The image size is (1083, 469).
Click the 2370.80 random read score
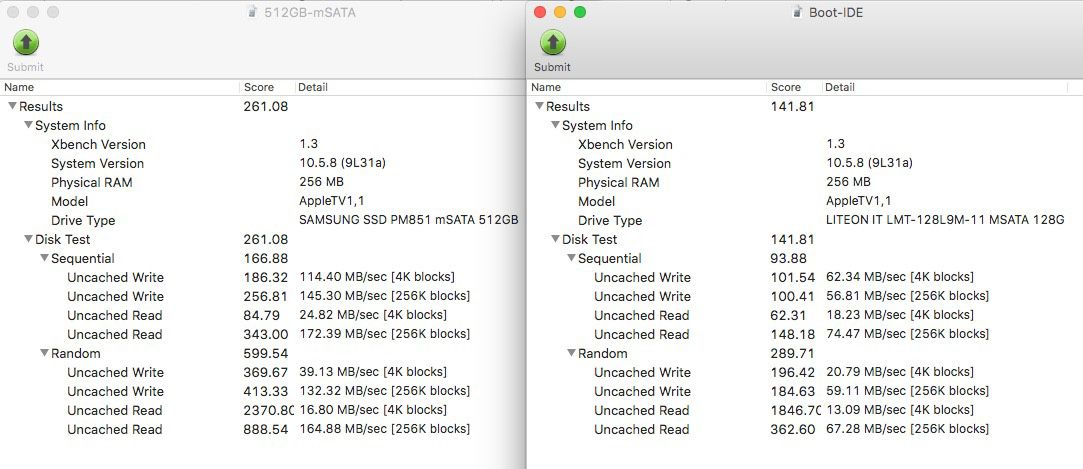coord(269,410)
